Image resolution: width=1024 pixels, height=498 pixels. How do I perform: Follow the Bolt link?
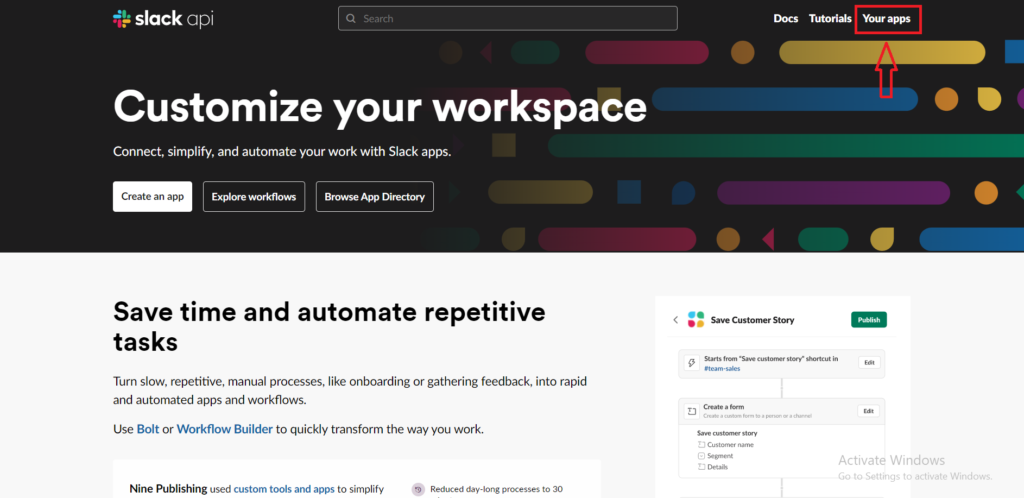pyautogui.click(x=146, y=429)
